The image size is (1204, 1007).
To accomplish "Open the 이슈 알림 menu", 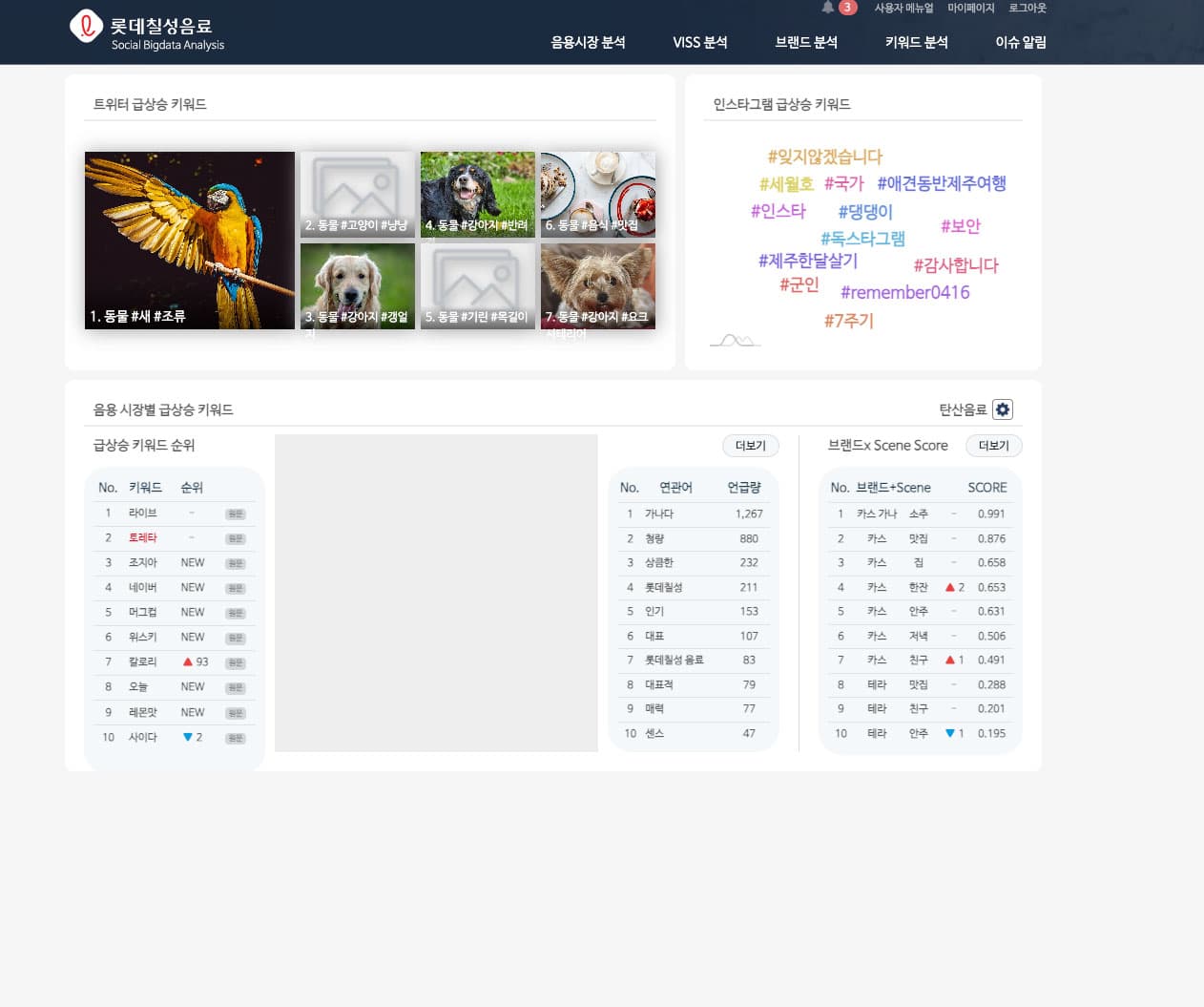I will 1021,42.
